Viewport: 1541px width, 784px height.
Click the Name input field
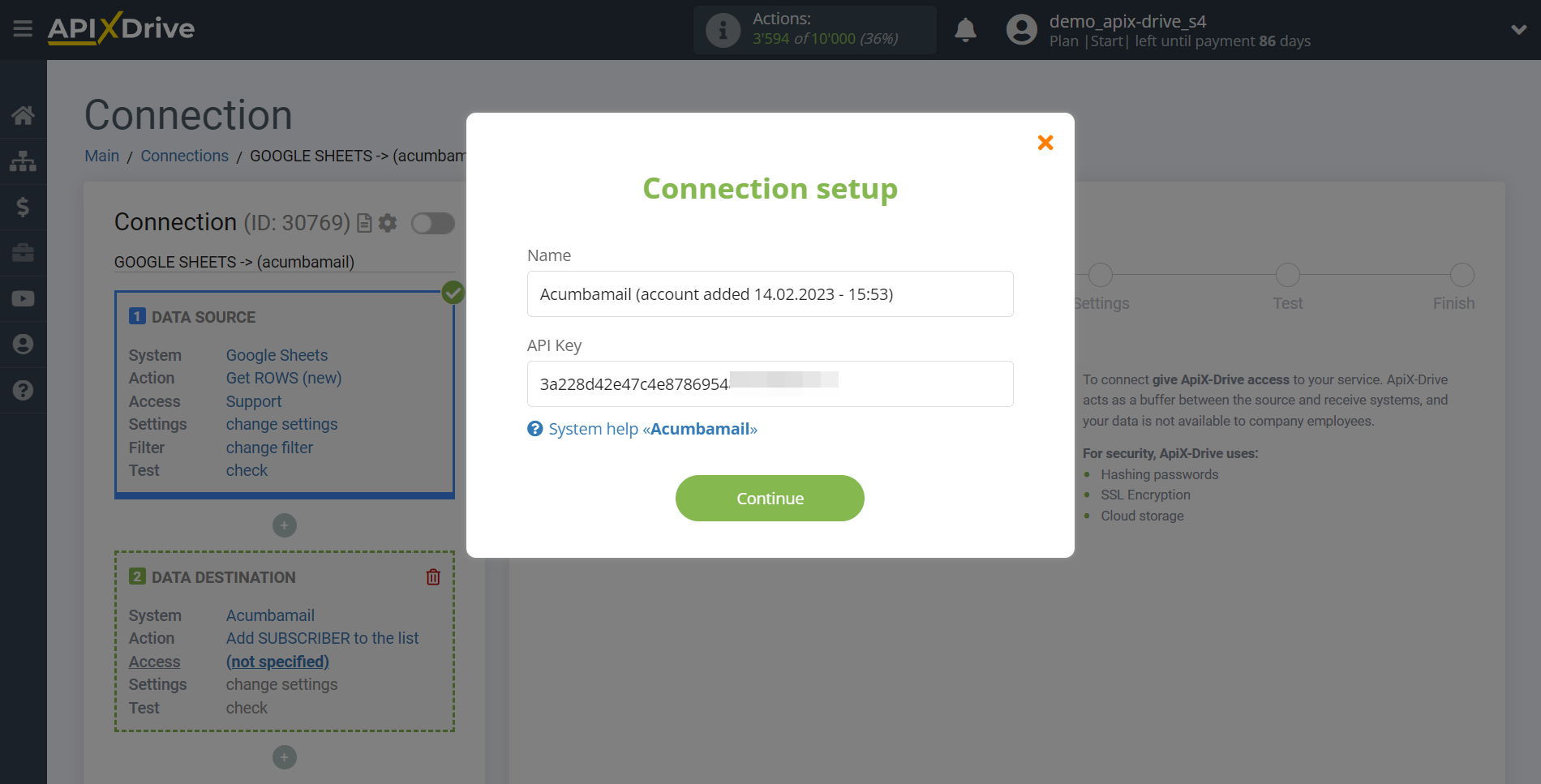click(770, 293)
